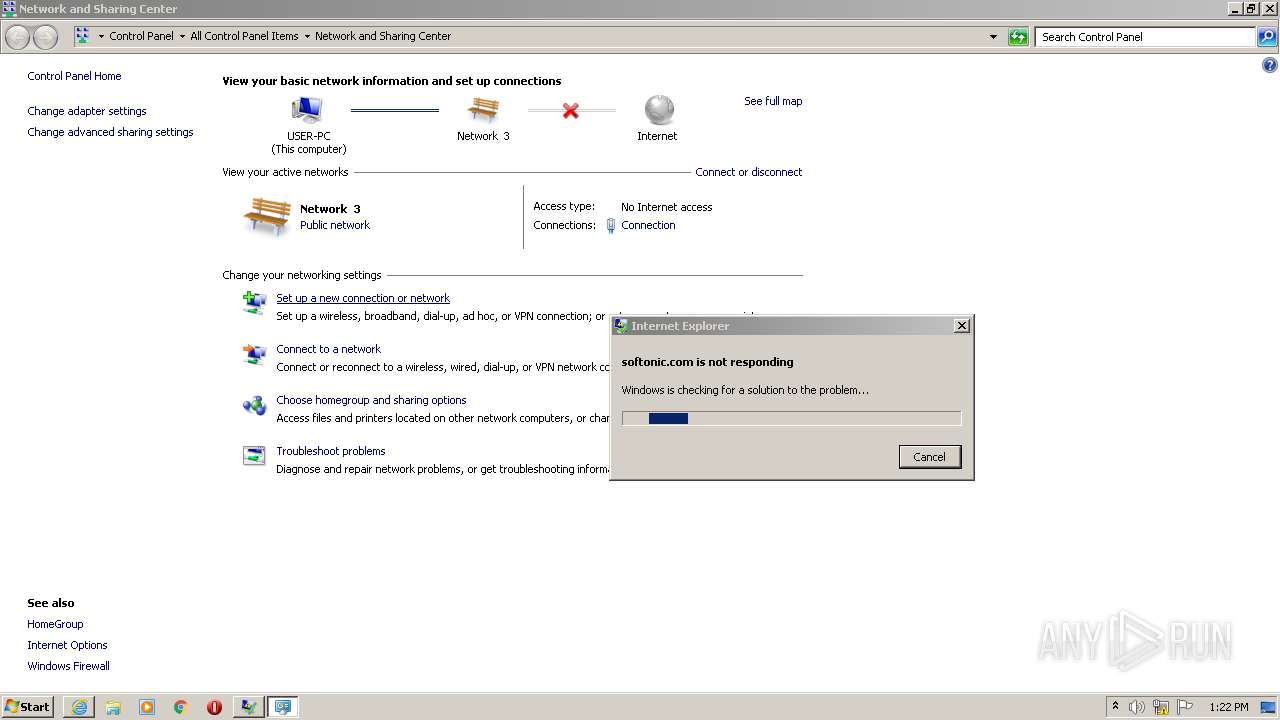Click the address bar location icon

point(82,36)
